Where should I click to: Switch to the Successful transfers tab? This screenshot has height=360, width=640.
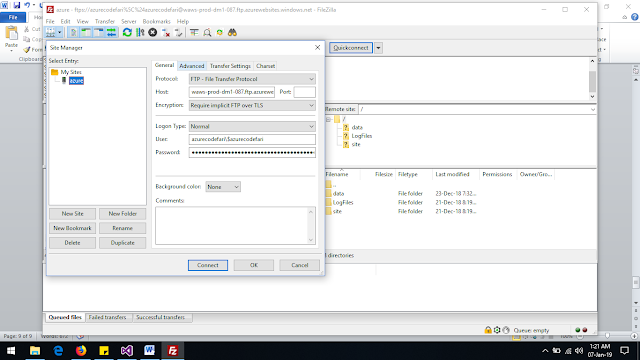point(160,317)
